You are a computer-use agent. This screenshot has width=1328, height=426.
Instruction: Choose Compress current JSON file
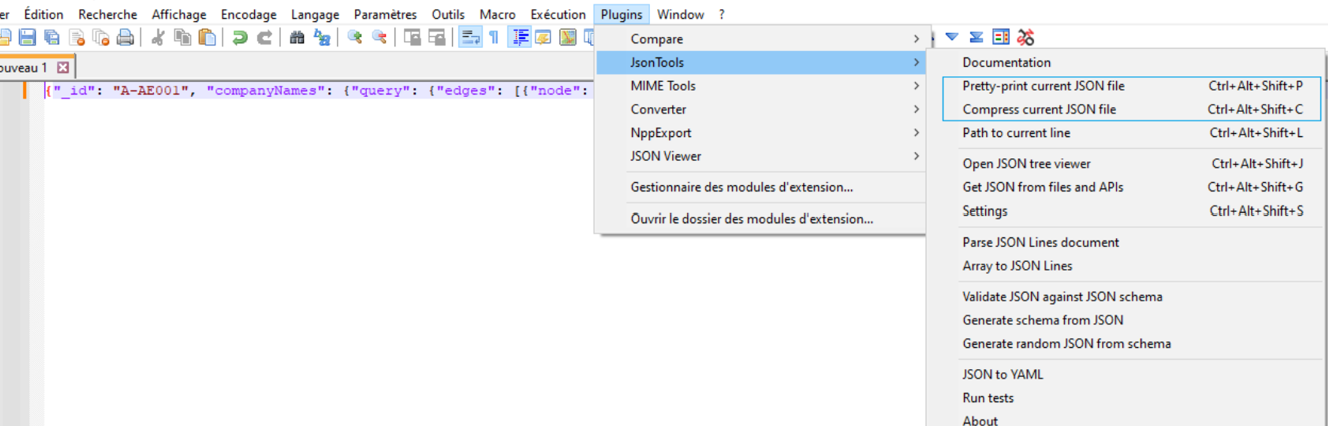point(1039,109)
